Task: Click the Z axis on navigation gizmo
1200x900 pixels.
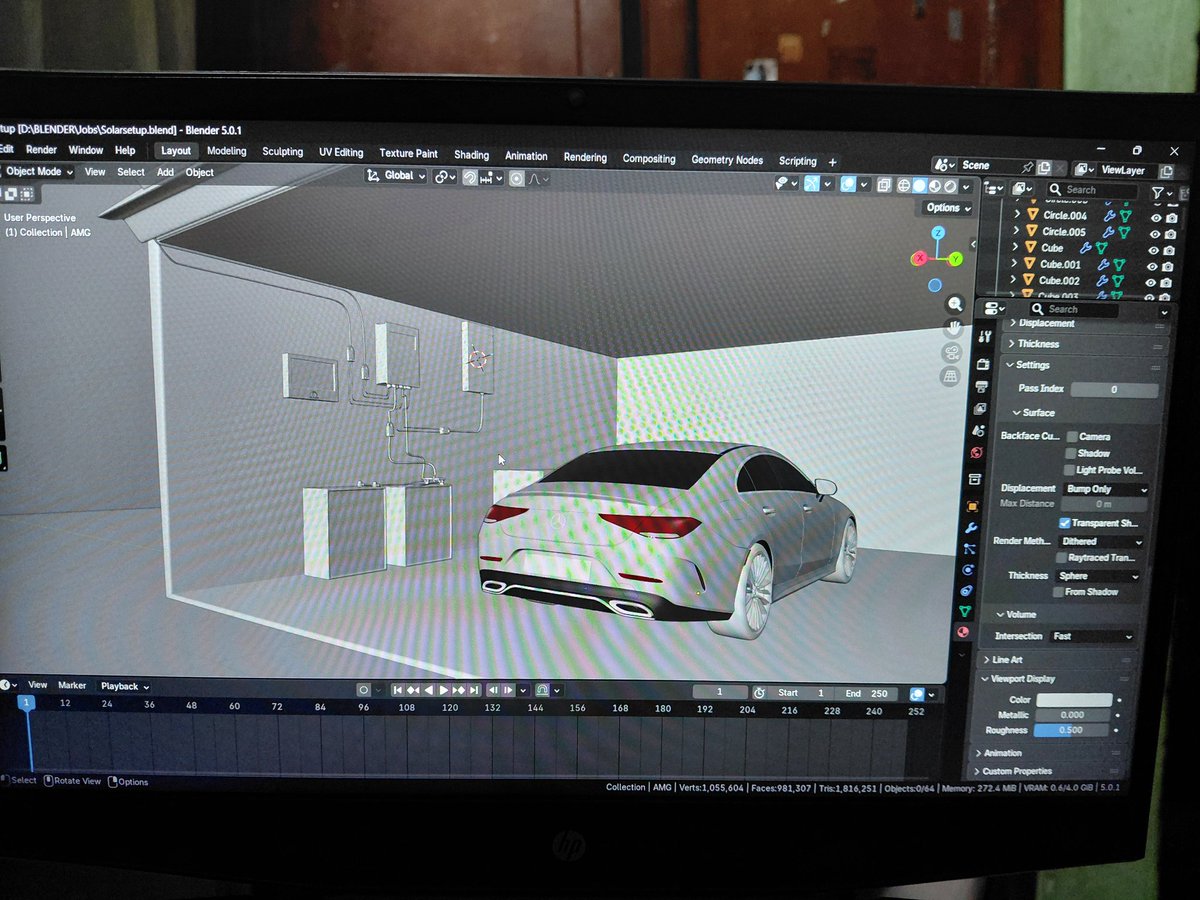Action: pos(937,233)
